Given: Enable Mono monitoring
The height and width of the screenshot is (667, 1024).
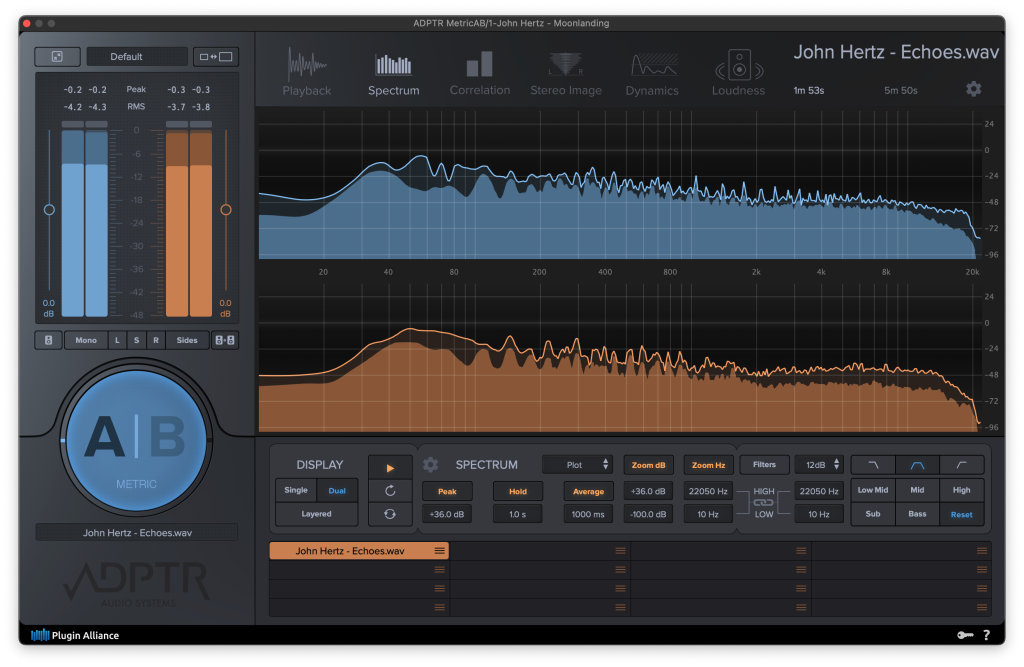Looking at the screenshot, I should point(86,340).
